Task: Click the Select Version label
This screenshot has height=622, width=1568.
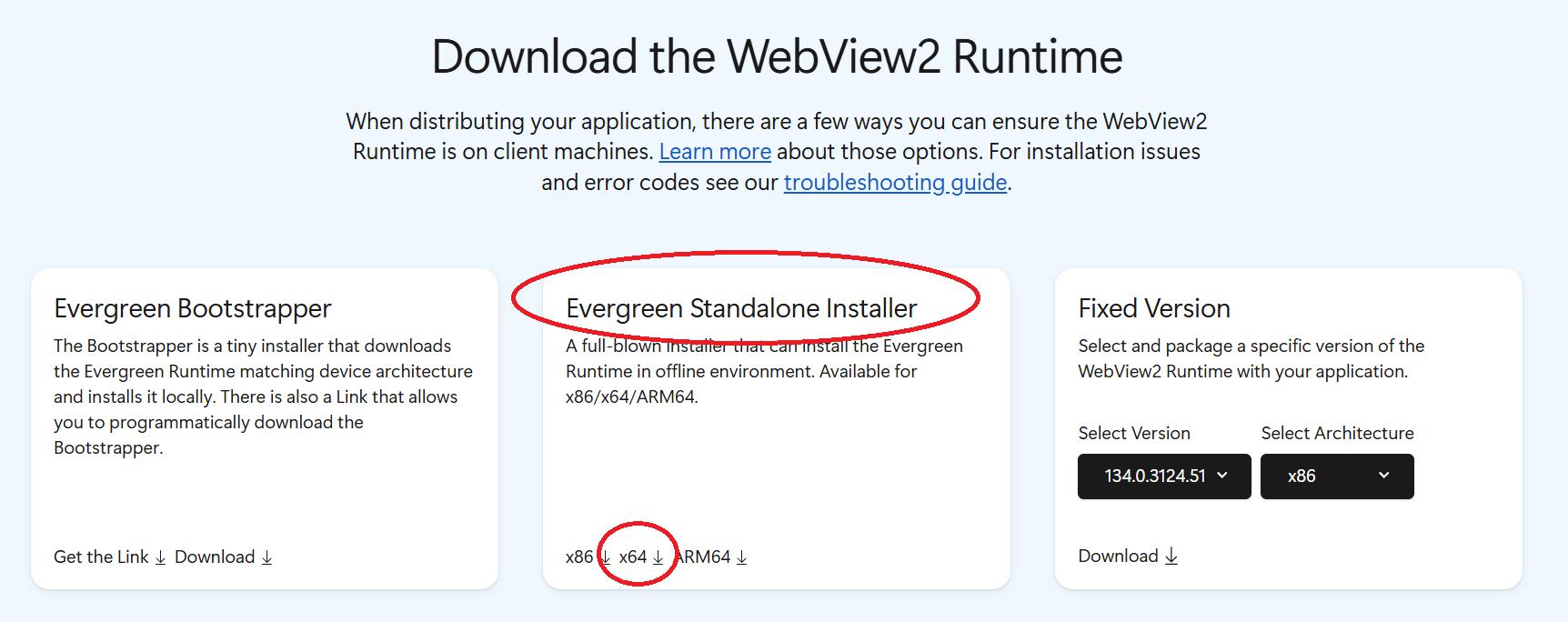Action: click(1134, 433)
